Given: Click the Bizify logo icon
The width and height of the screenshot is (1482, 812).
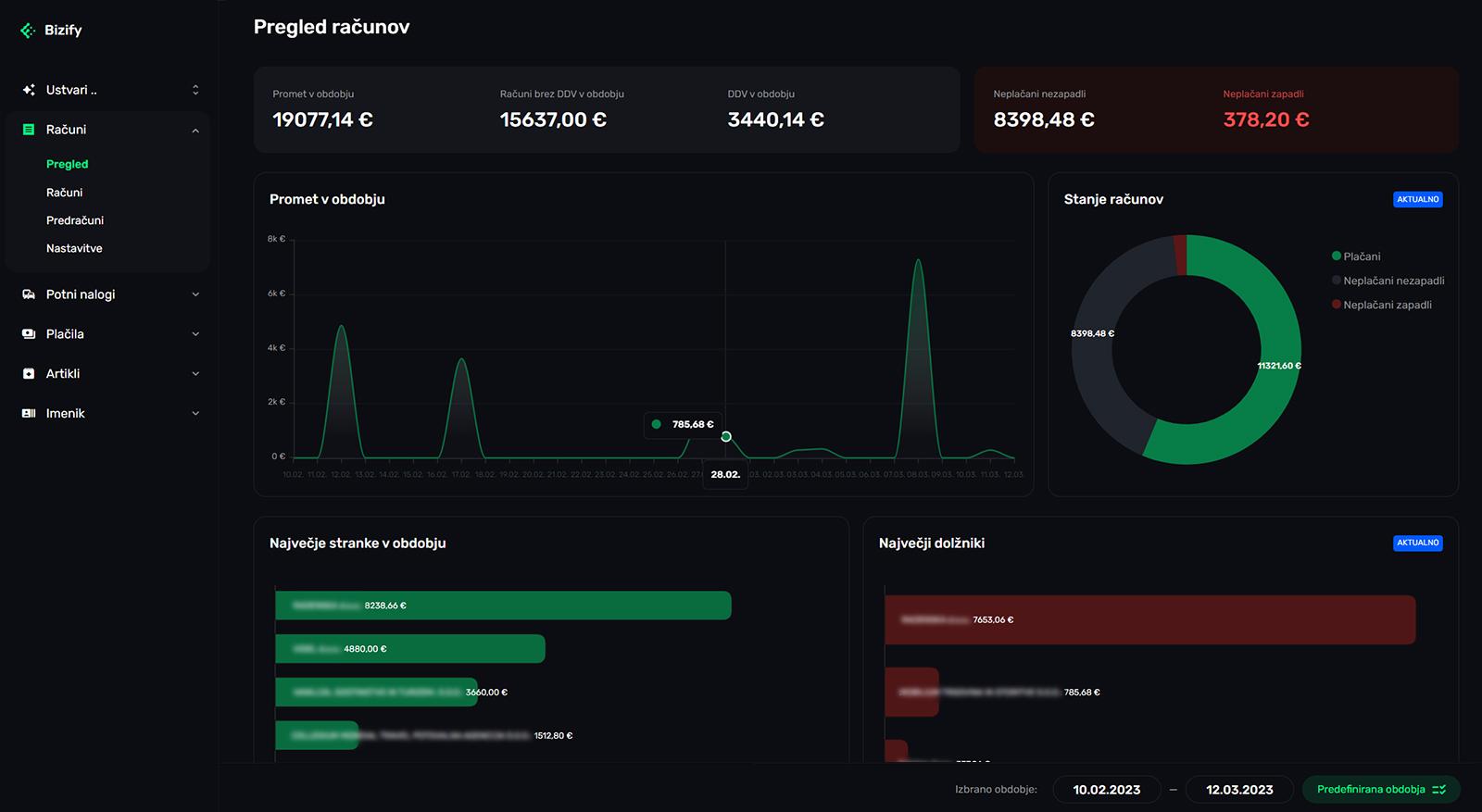Looking at the screenshot, I should coord(28,31).
